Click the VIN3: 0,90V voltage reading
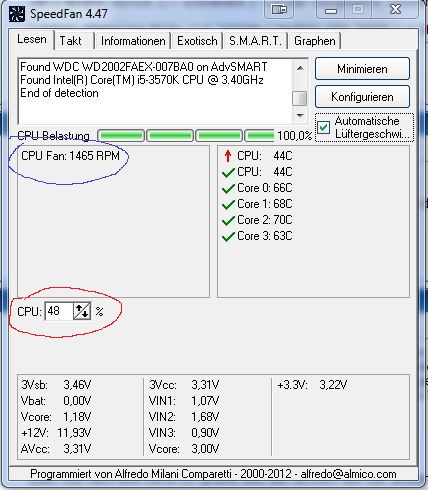Image resolution: width=428 pixels, height=490 pixels. click(x=184, y=433)
